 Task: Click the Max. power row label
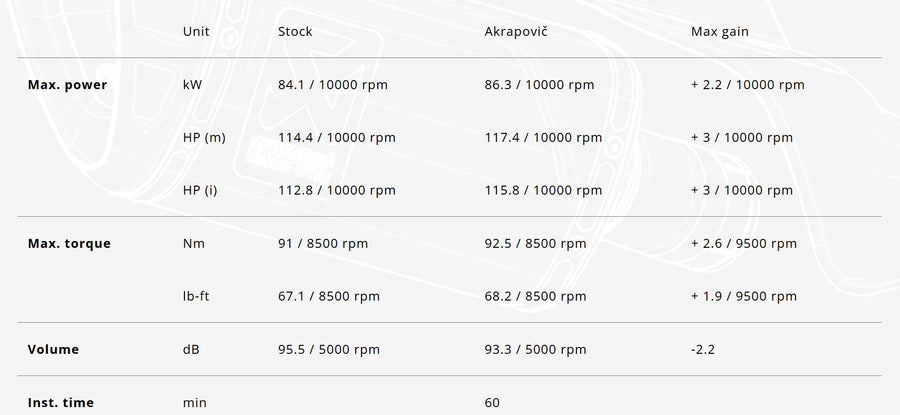67,85
